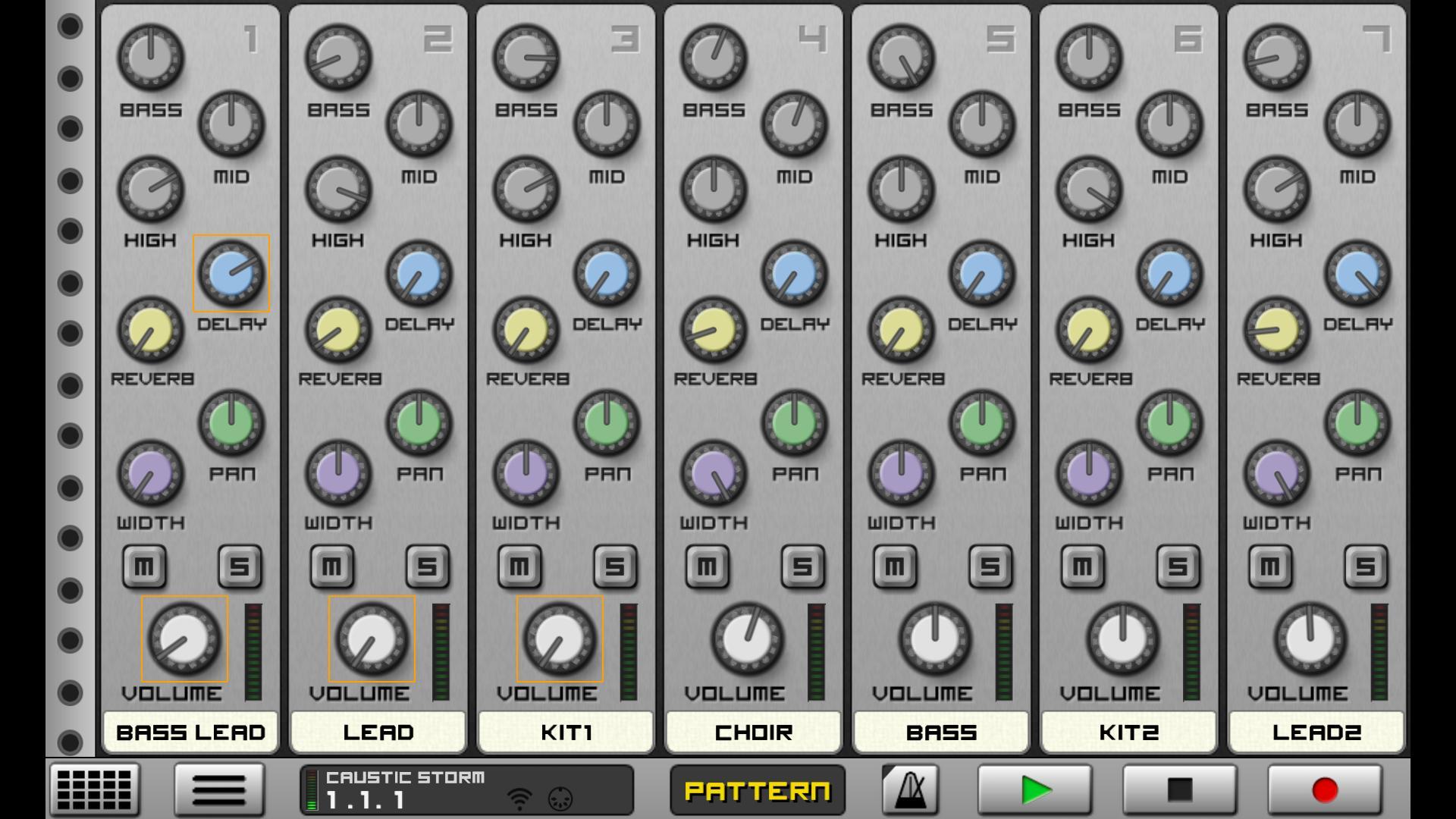Tweak the WIDTH knob on the KIT2 channel
Viewport: 1456px width, 819px height.
click(x=1090, y=472)
